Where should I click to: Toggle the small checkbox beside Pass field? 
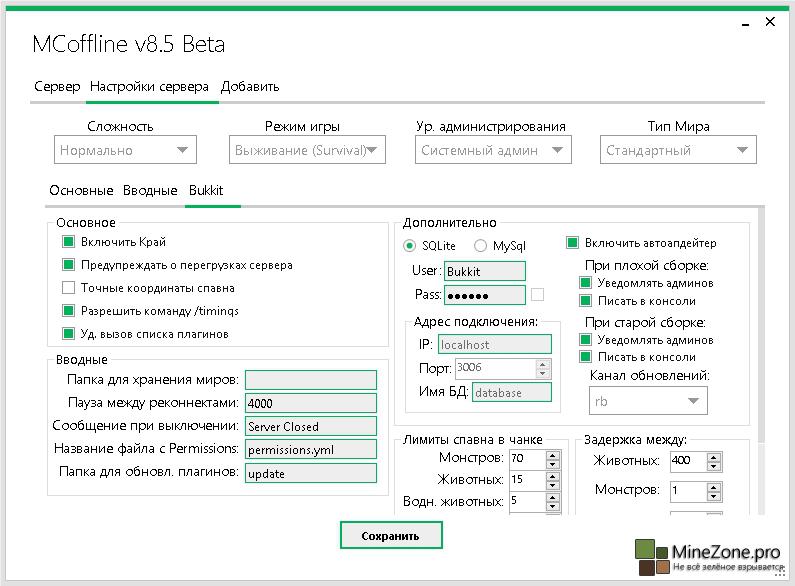tap(538, 294)
